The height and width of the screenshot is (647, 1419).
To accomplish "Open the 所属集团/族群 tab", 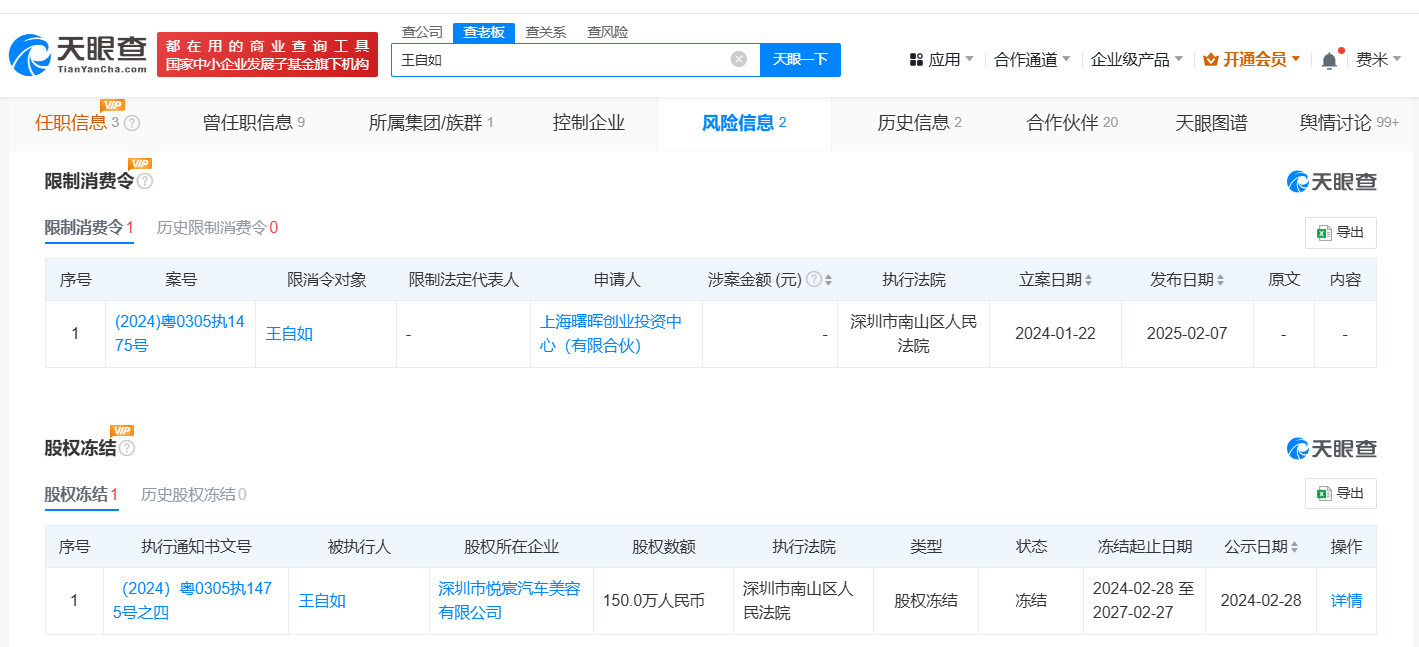I will (x=431, y=123).
